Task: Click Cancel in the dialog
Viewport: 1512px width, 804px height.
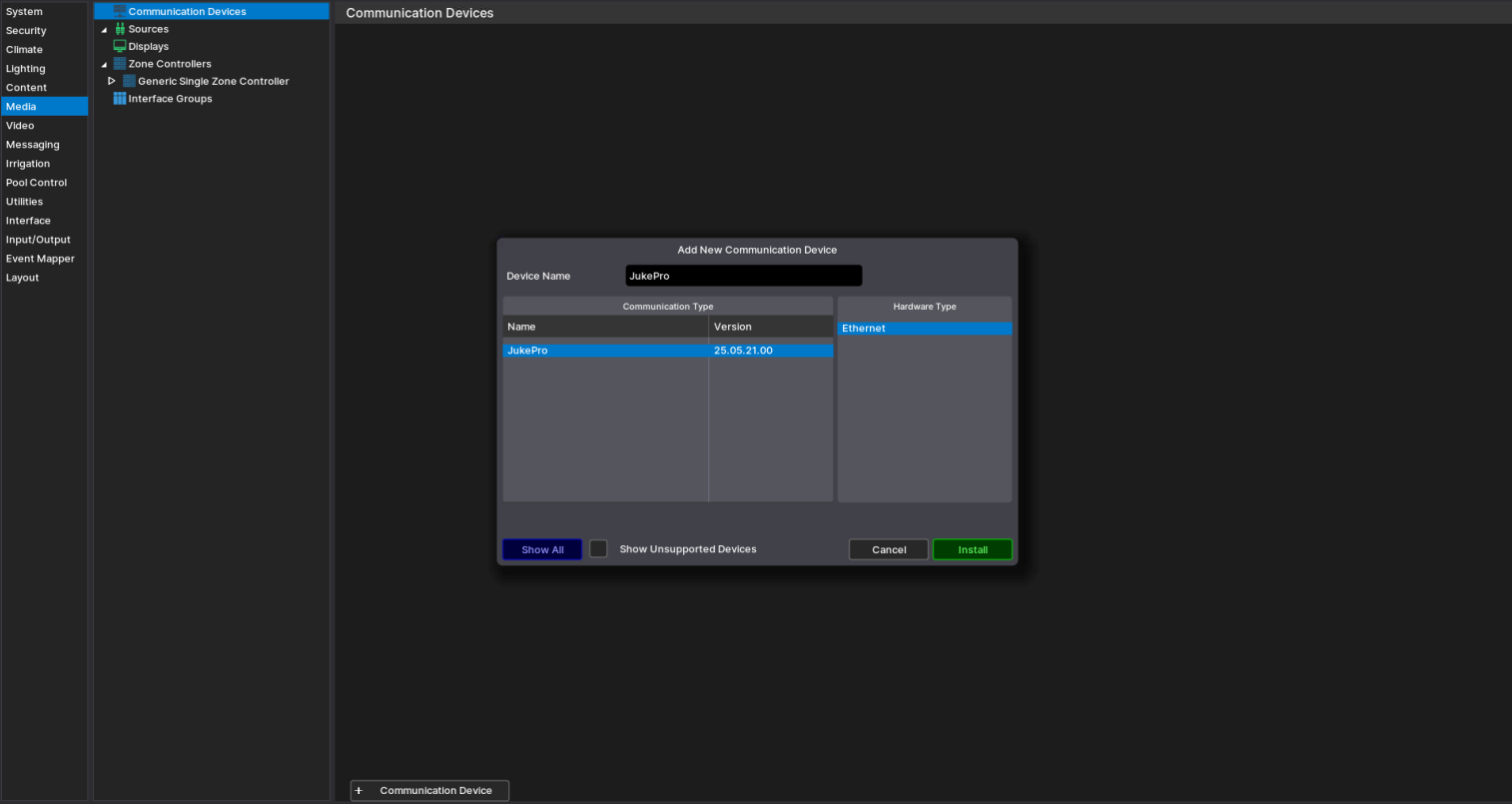Action: tap(889, 549)
